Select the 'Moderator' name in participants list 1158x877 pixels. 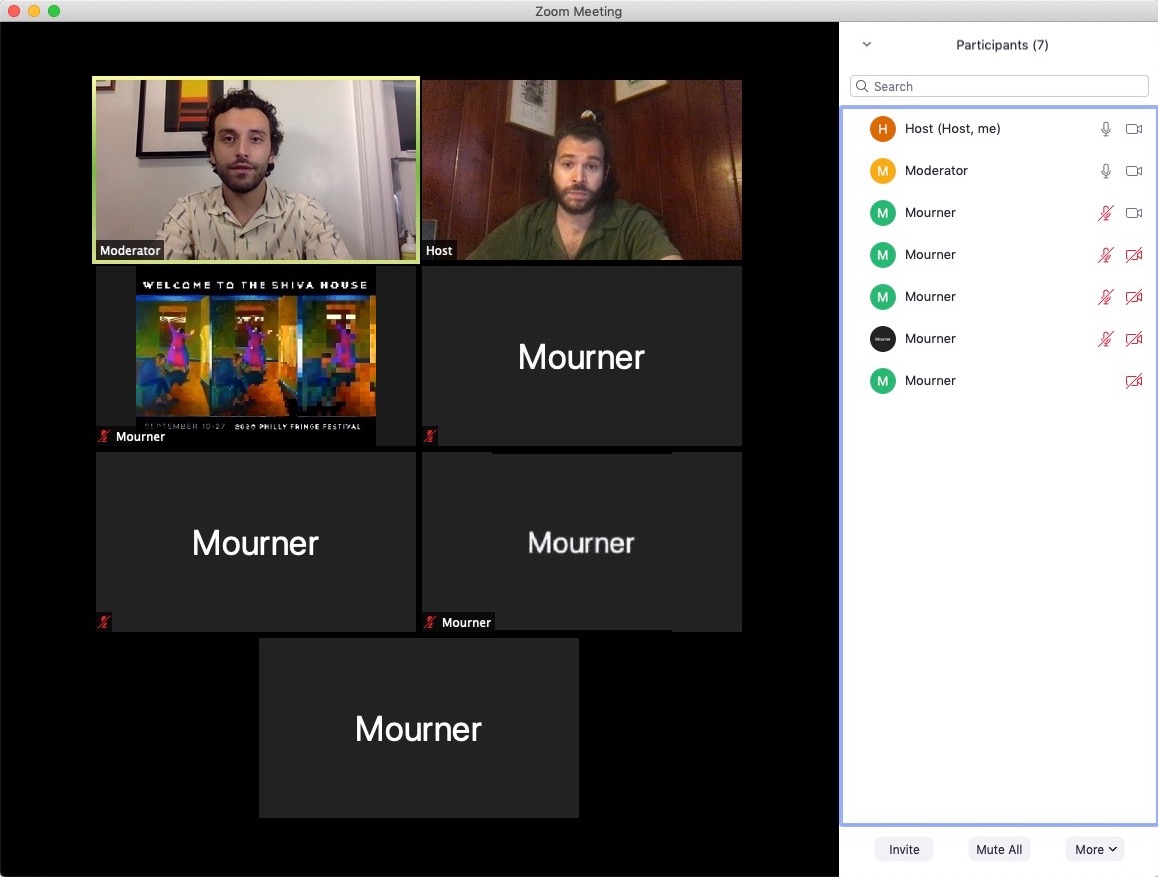tap(936, 171)
